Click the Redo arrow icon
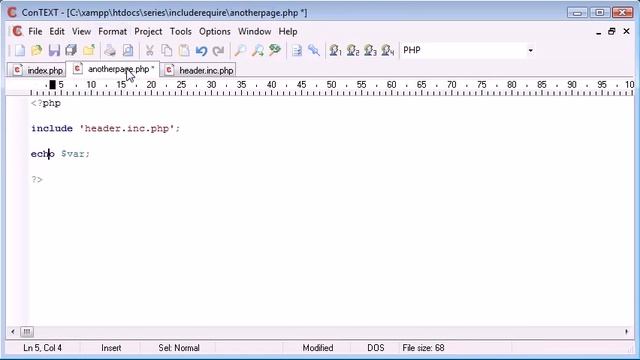This screenshot has width=640, height=360. click(219, 50)
